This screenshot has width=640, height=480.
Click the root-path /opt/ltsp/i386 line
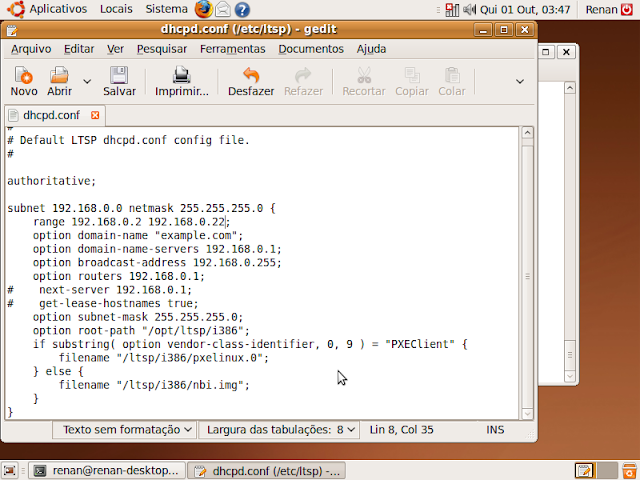(x=141, y=331)
